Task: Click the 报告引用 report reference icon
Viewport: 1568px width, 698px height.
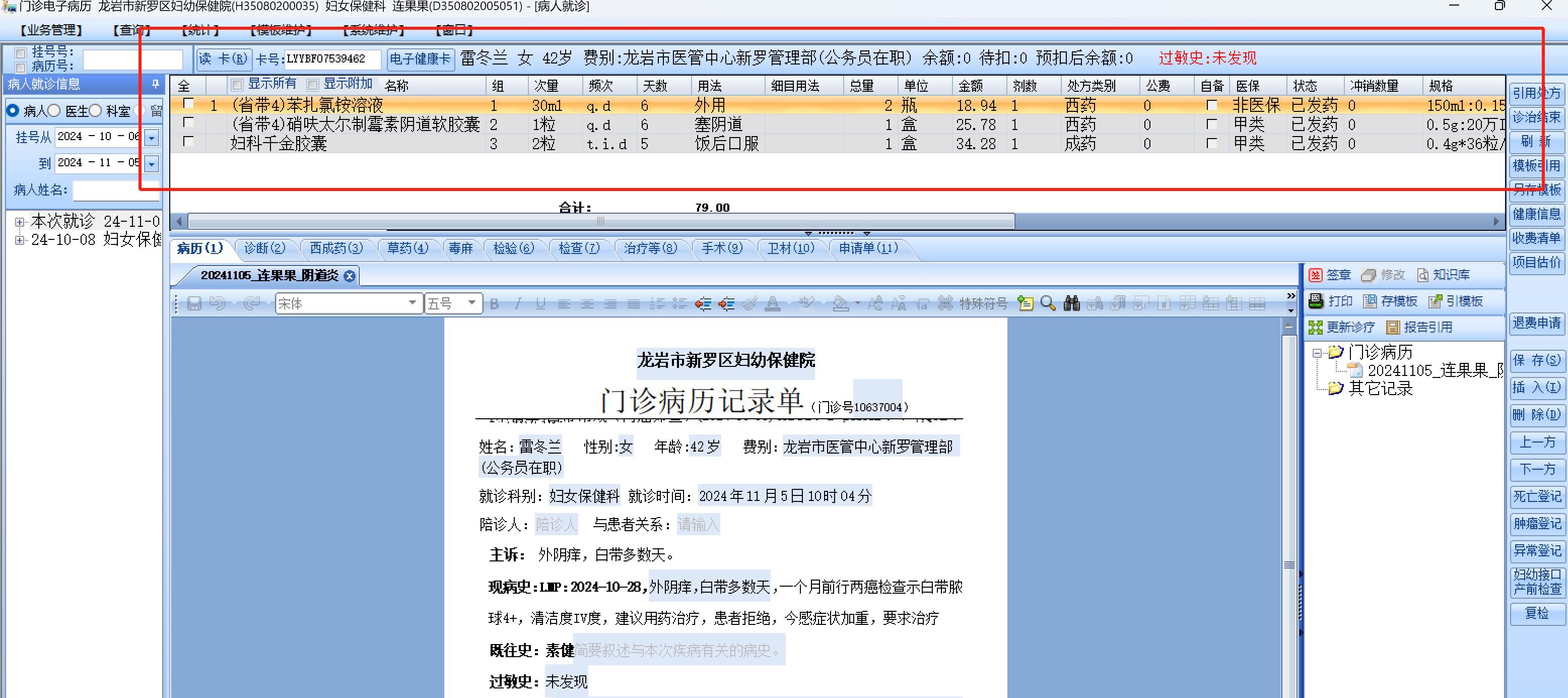Action: (x=1393, y=328)
